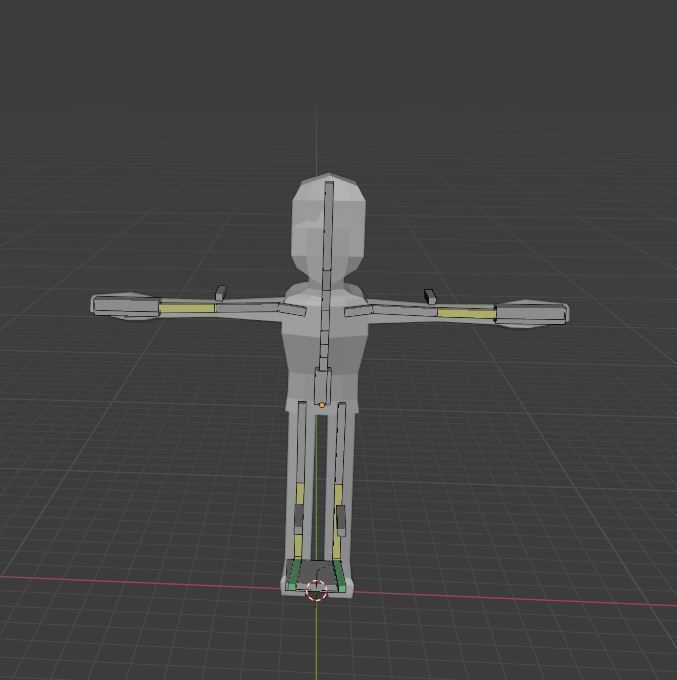Select upper arm bone on screen-right side
This screenshot has width=677, height=680.
pos(405,310)
